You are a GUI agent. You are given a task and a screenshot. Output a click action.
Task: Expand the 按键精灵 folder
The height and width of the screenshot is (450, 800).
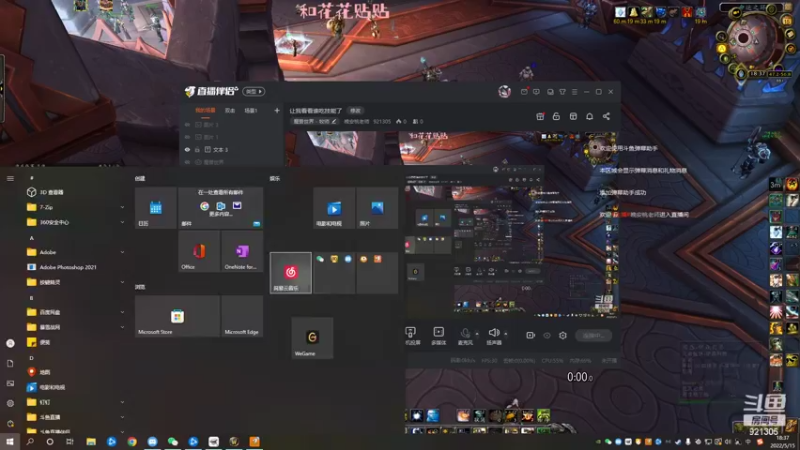click(122, 282)
